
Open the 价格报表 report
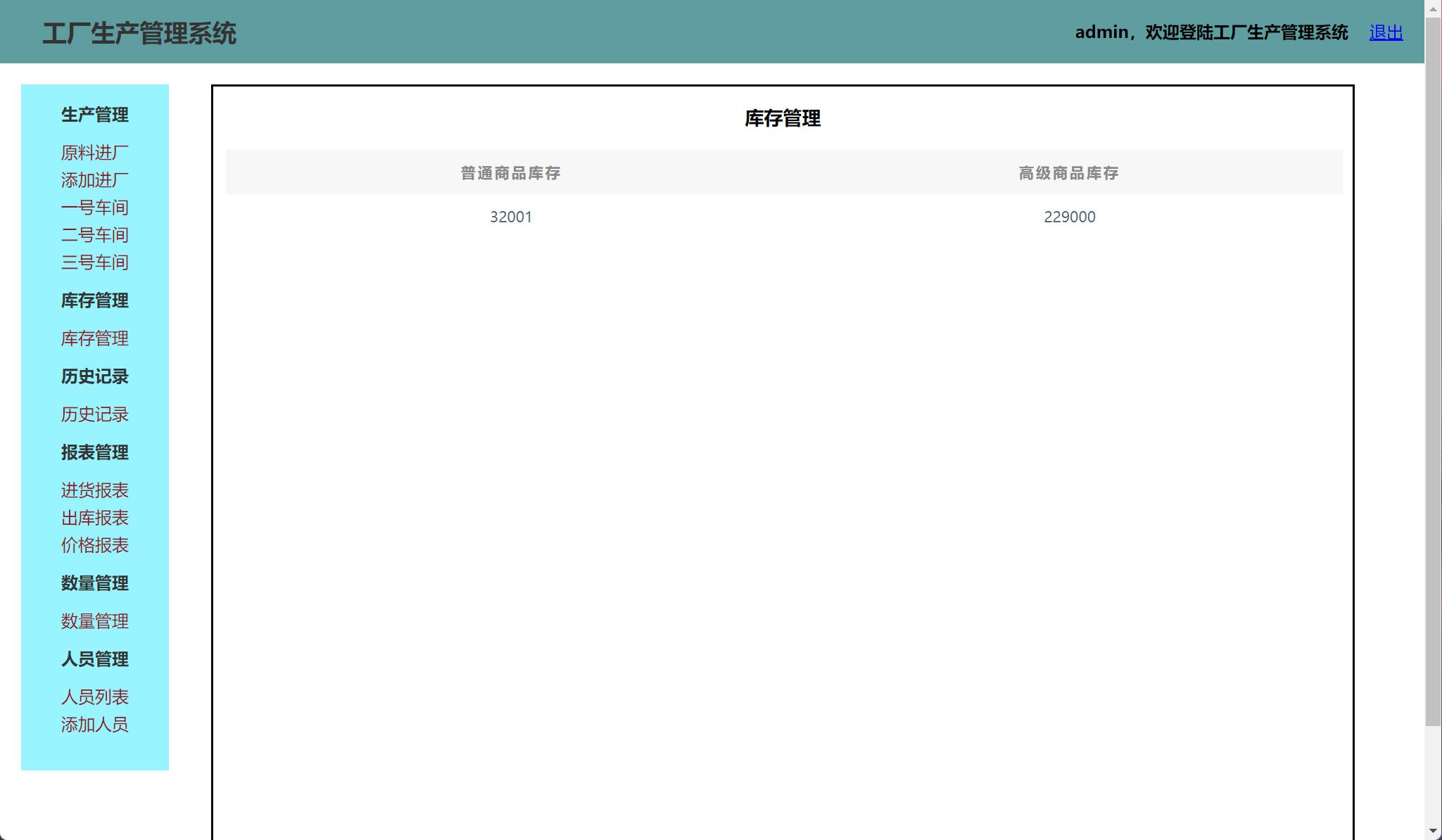click(94, 545)
